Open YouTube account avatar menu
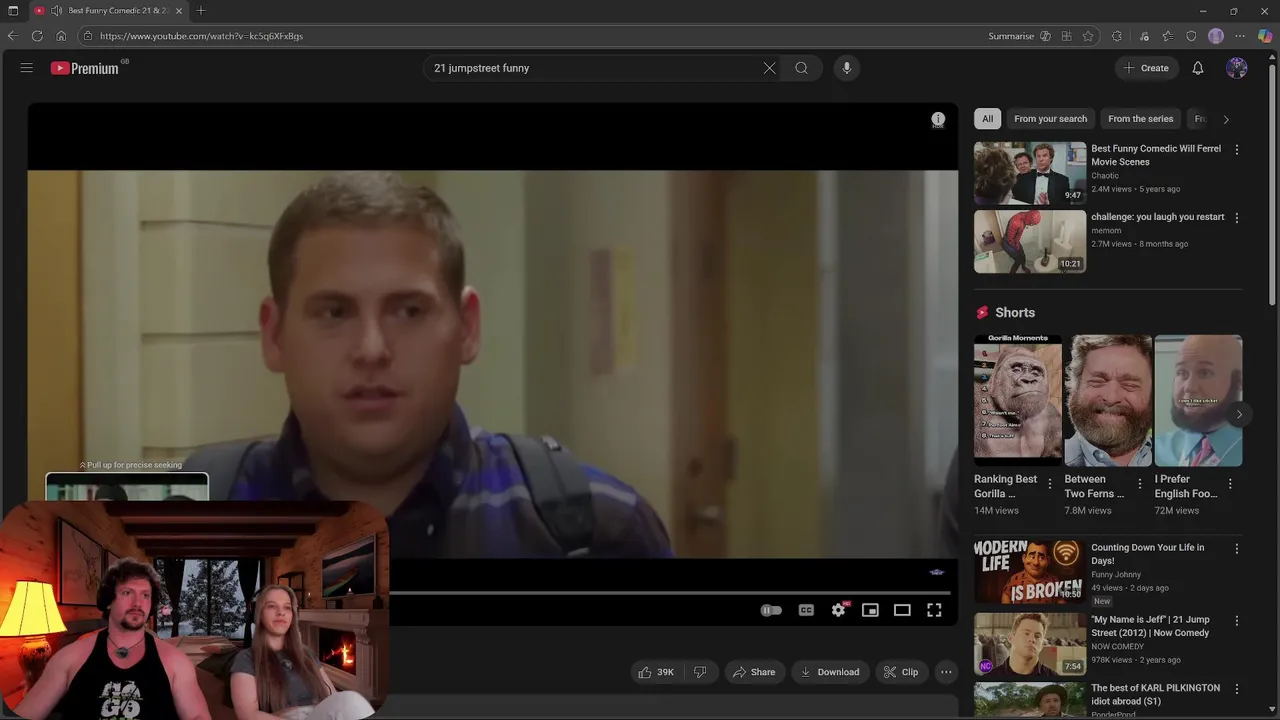Viewport: 1280px width, 720px height. pos(1237,68)
